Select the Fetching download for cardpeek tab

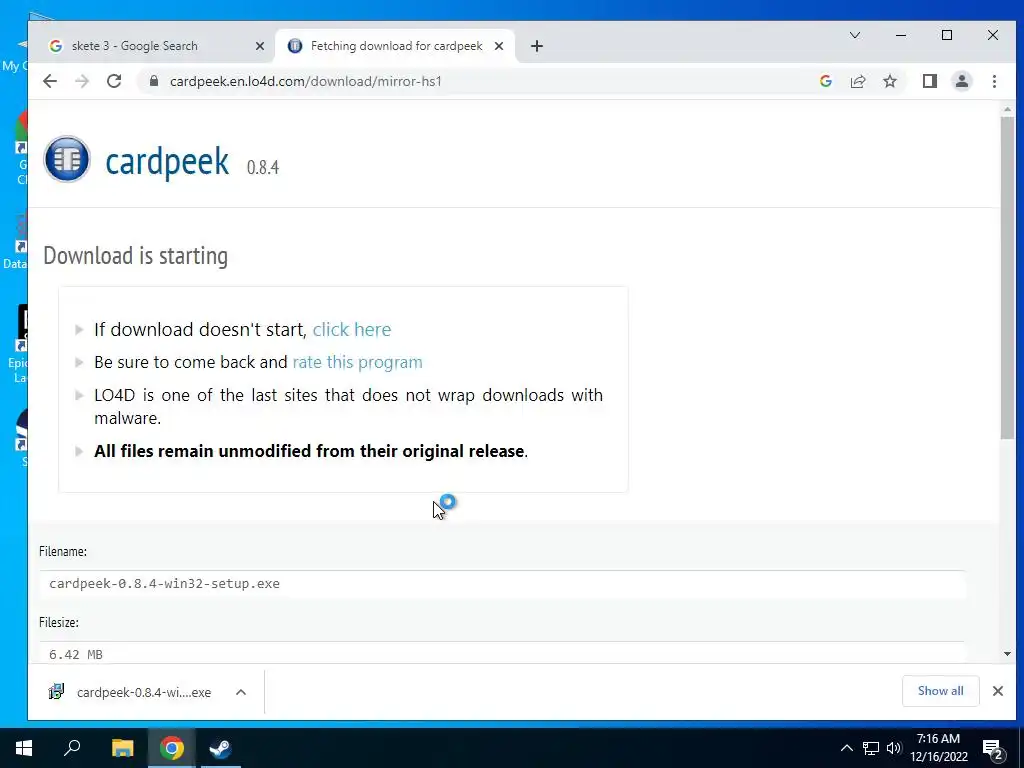pos(395,46)
